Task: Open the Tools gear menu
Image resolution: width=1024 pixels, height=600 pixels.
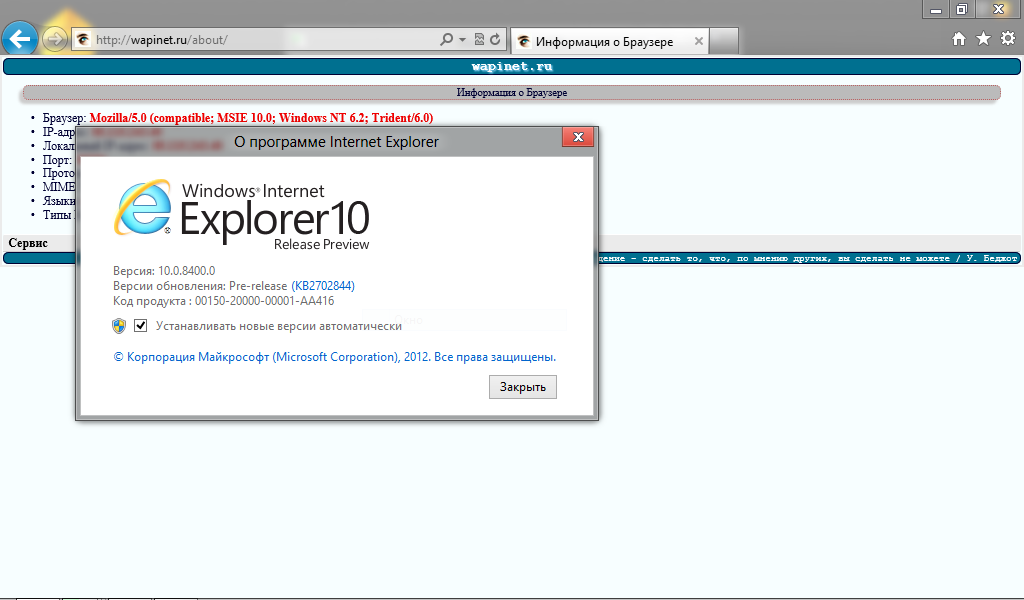Action: click(x=1008, y=39)
